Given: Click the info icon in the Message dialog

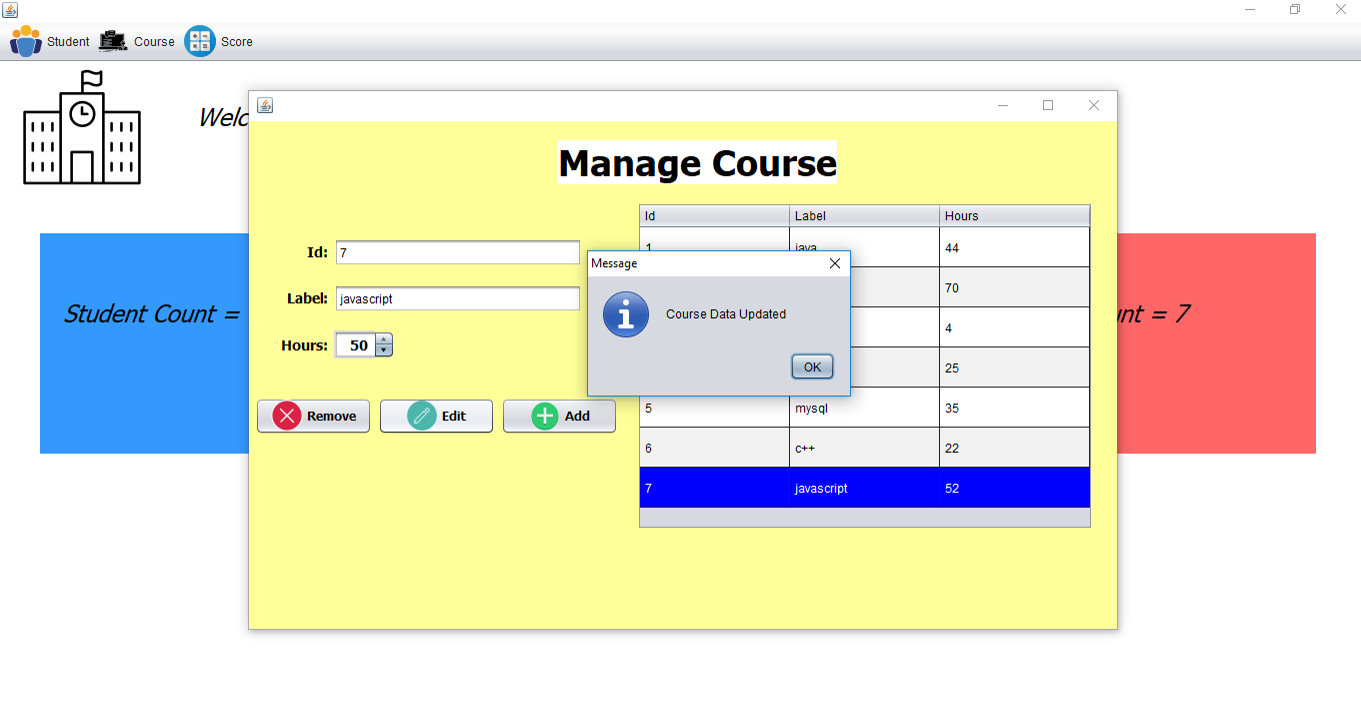Looking at the screenshot, I should [x=626, y=314].
